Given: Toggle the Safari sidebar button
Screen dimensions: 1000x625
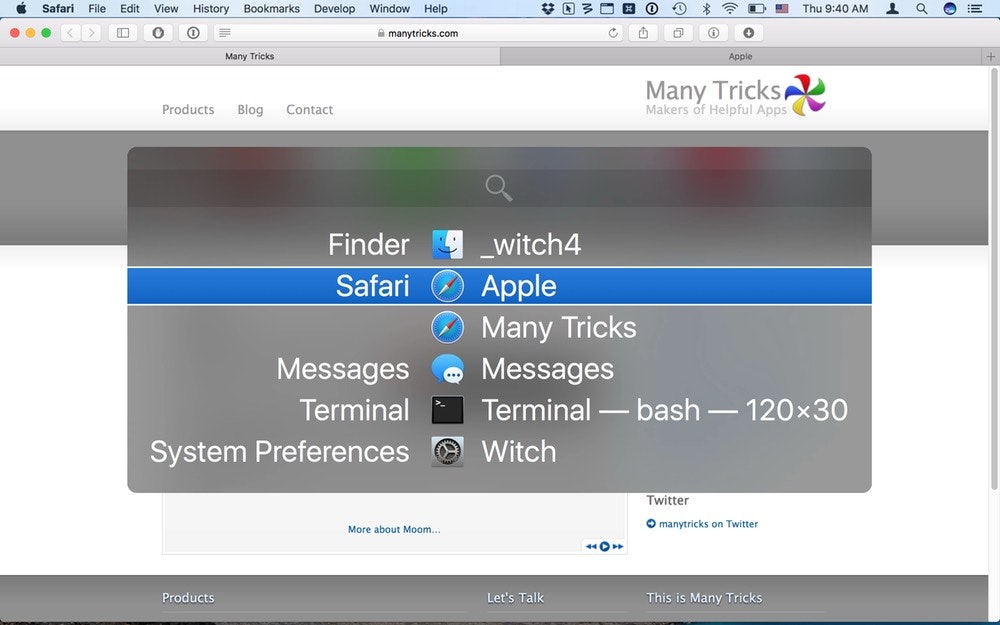Looking at the screenshot, I should pos(123,33).
